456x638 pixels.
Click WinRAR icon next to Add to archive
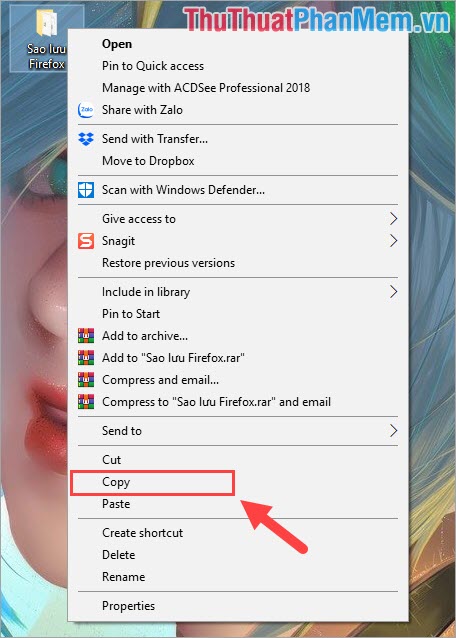(86, 336)
